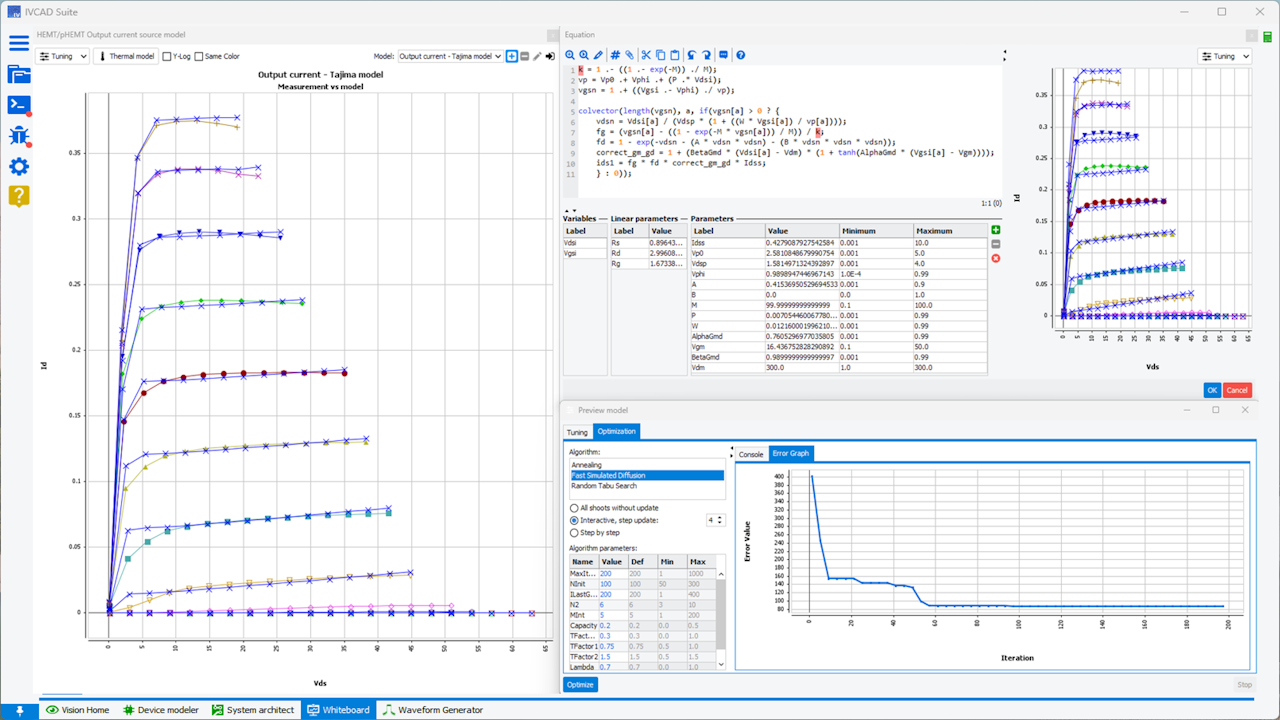The height and width of the screenshot is (720, 1280).
Task: Click the hash icon in the equation toolbar
Action: point(615,55)
